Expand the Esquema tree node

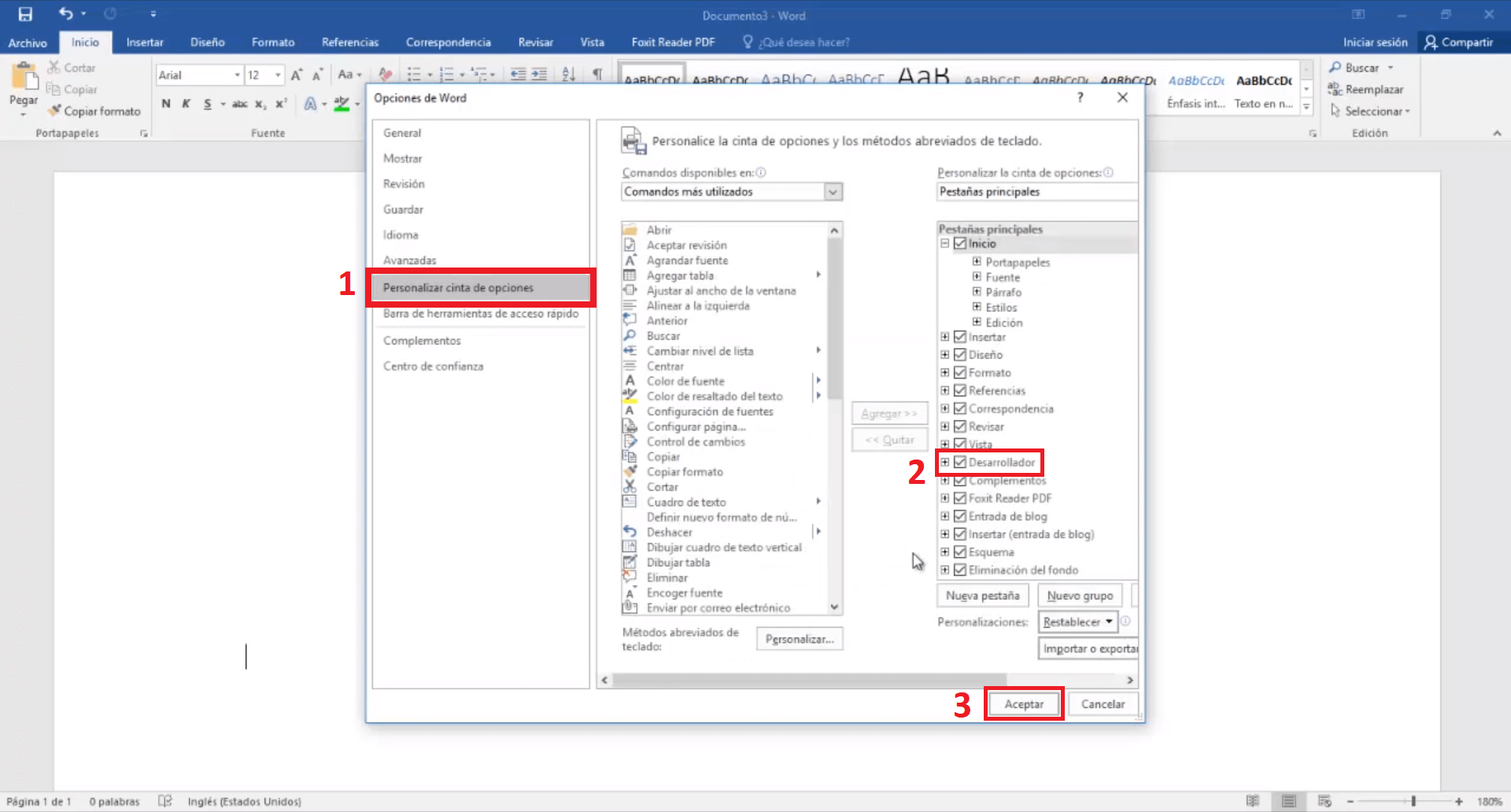coord(944,552)
